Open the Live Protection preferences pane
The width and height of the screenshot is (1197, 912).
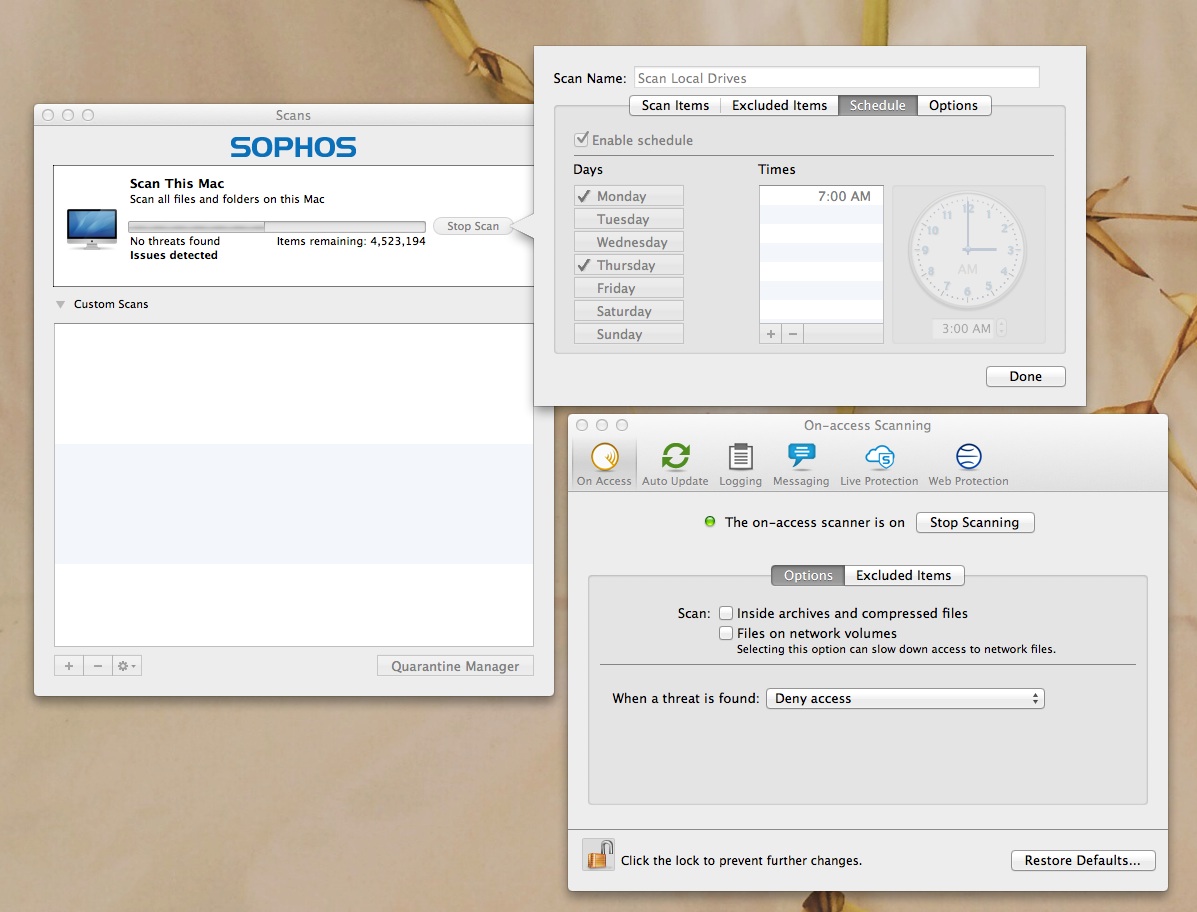[x=879, y=463]
